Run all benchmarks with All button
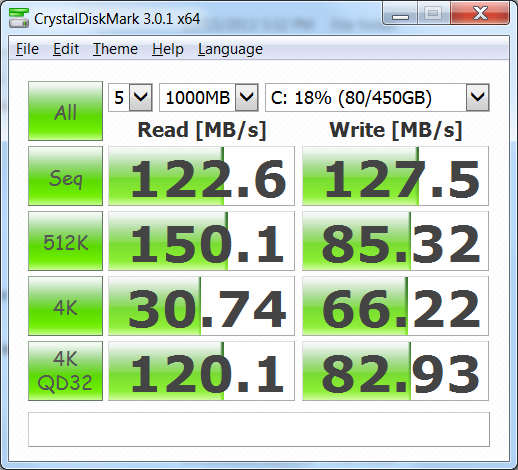This screenshot has width=518, height=470. point(65,111)
